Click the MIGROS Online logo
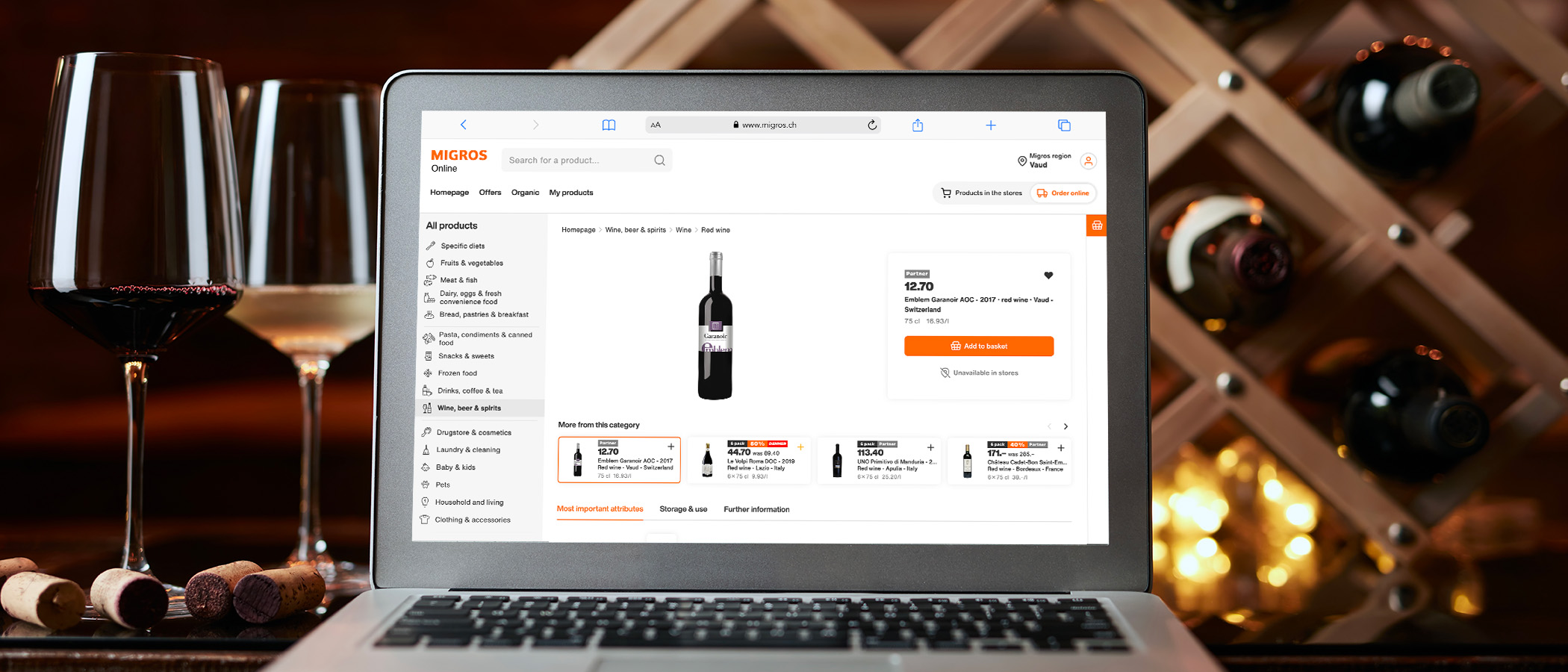 [x=458, y=160]
